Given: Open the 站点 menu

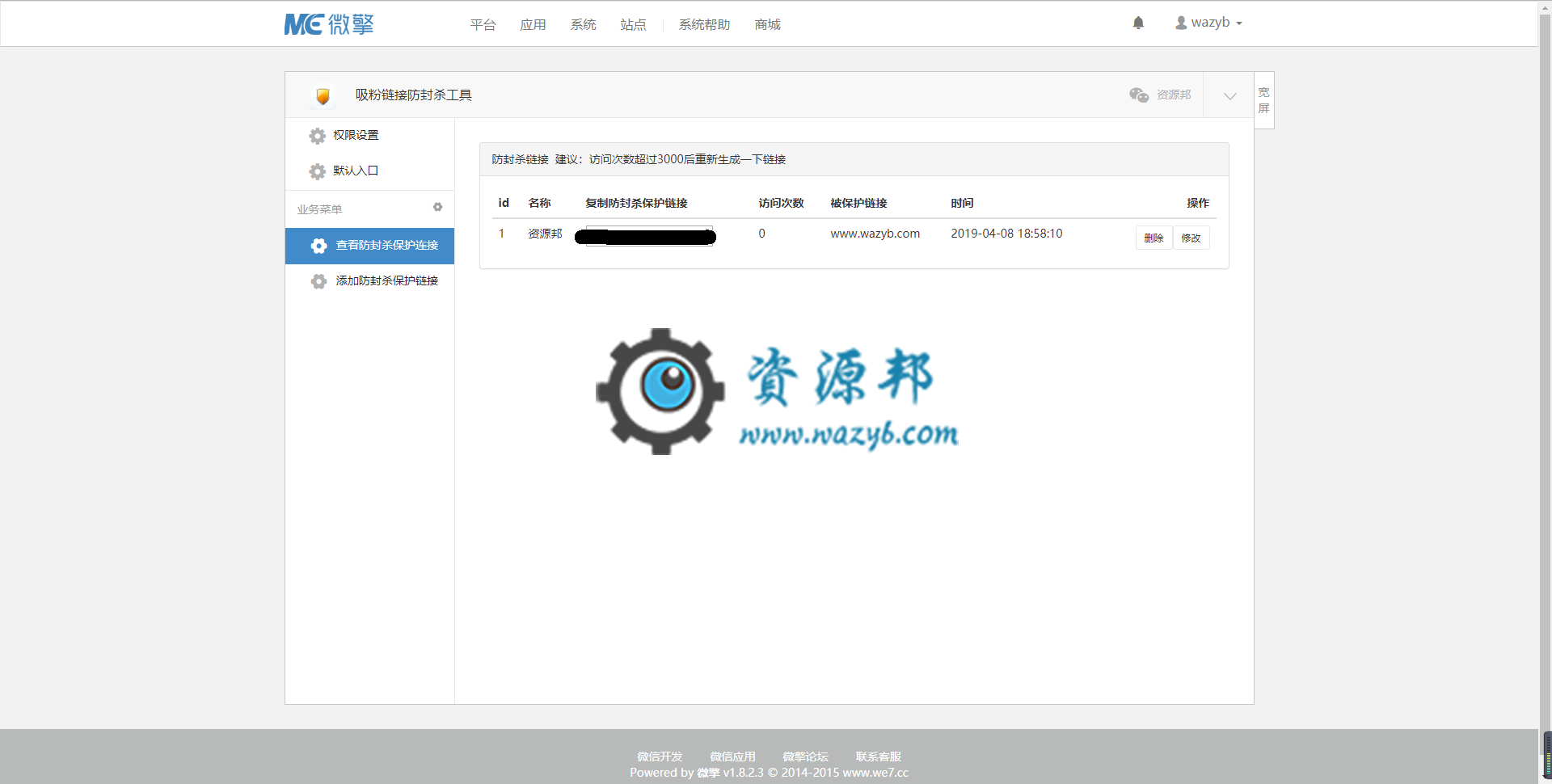Looking at the screenshot, I should pos(633,25).
